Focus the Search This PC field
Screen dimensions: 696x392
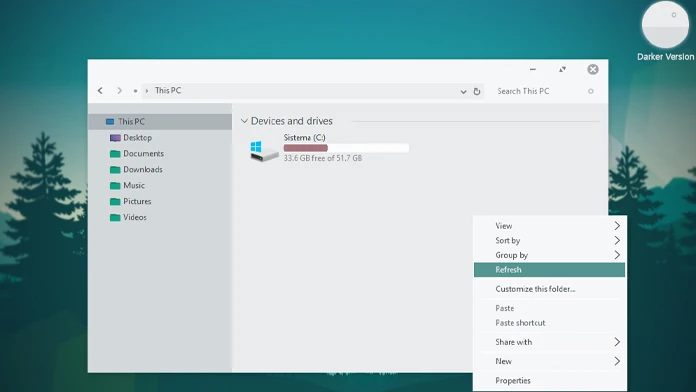[x=546, y=91]
